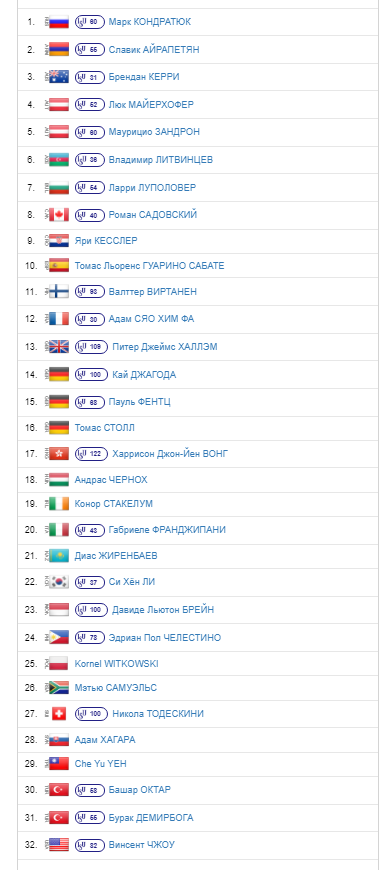This screenshot has height=870, width=389.
Task: Click the Australian flag beside Брендан КЕРРИ
Action: click(59, 77)
